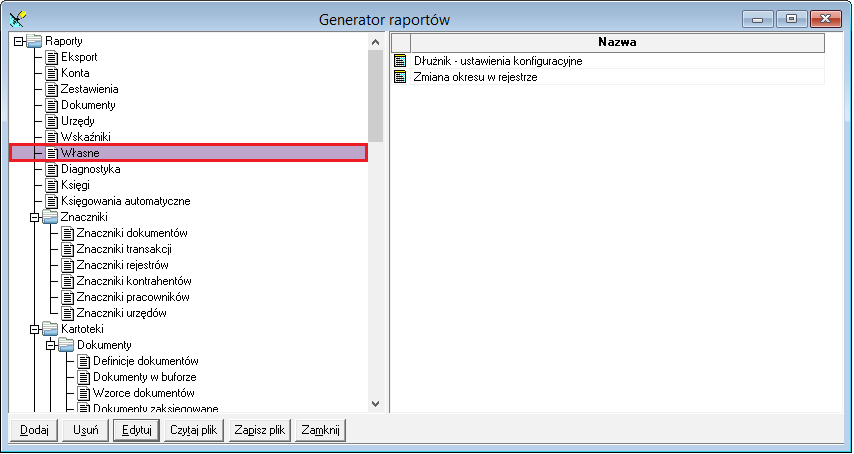Click the folder icon of Znaczniki
854x454 pixels.
(x=50, y=217)
